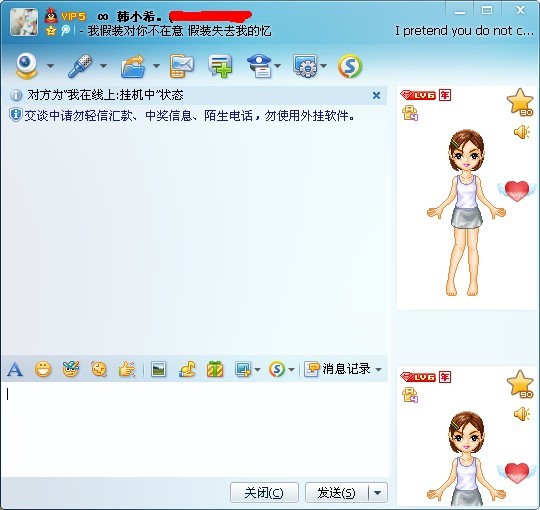540x510 pixels.
Task: Open send key options arrow beside 发送
Action: pos(378,492)
